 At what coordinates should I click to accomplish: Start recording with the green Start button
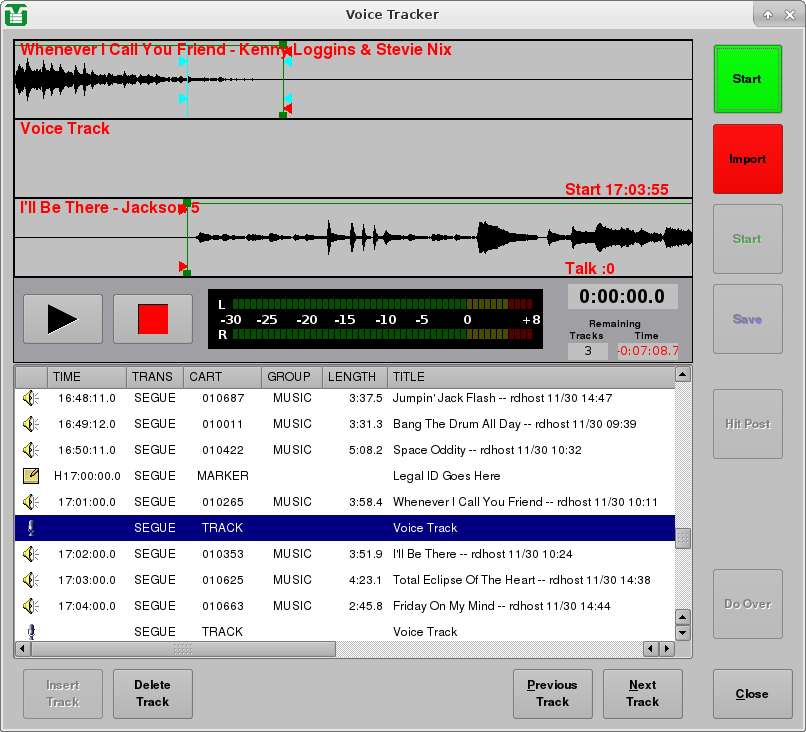click(x=747, y=79)
